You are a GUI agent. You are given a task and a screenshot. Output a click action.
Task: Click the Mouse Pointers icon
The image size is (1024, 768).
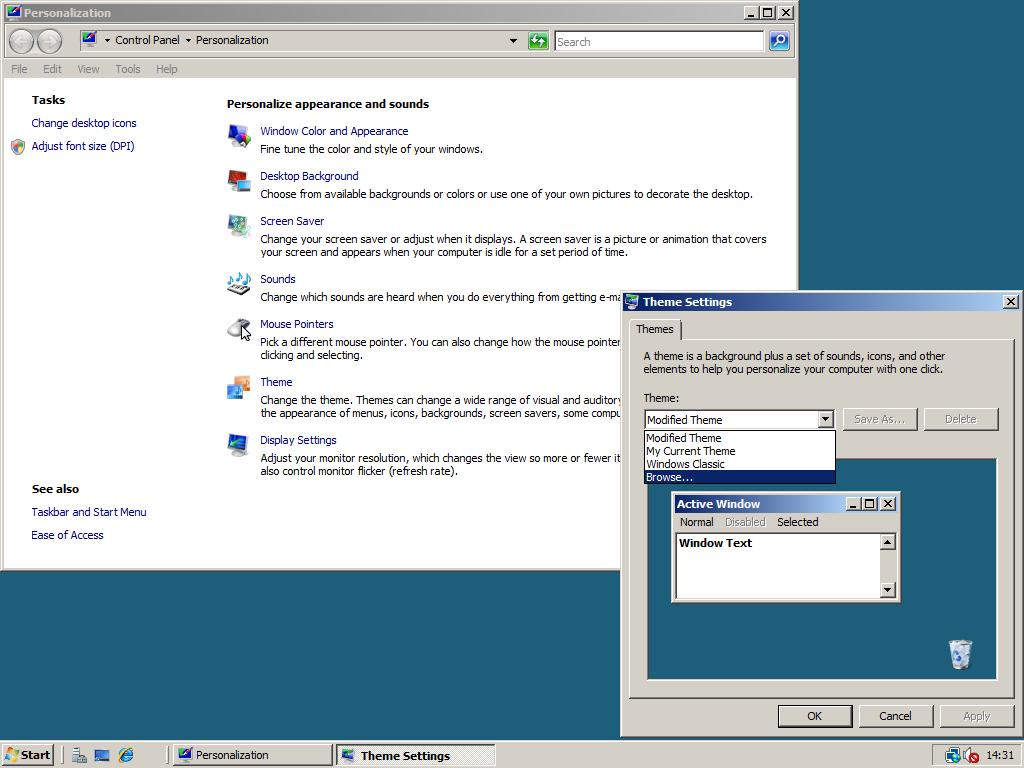(238, 328)
